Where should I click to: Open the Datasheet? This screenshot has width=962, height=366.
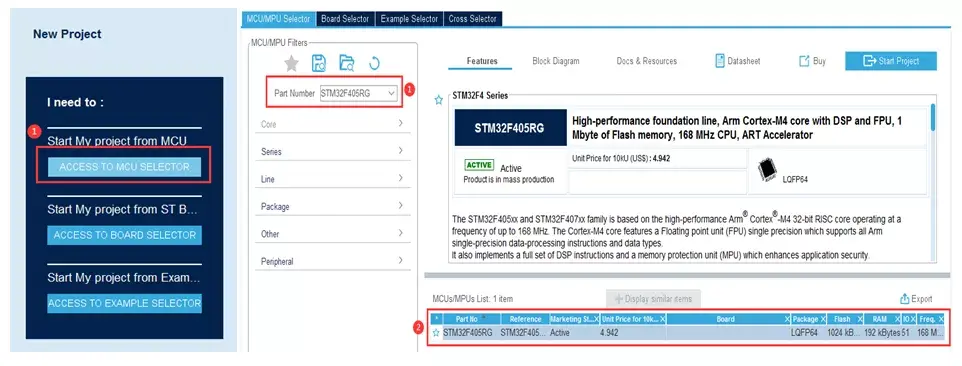738,61
